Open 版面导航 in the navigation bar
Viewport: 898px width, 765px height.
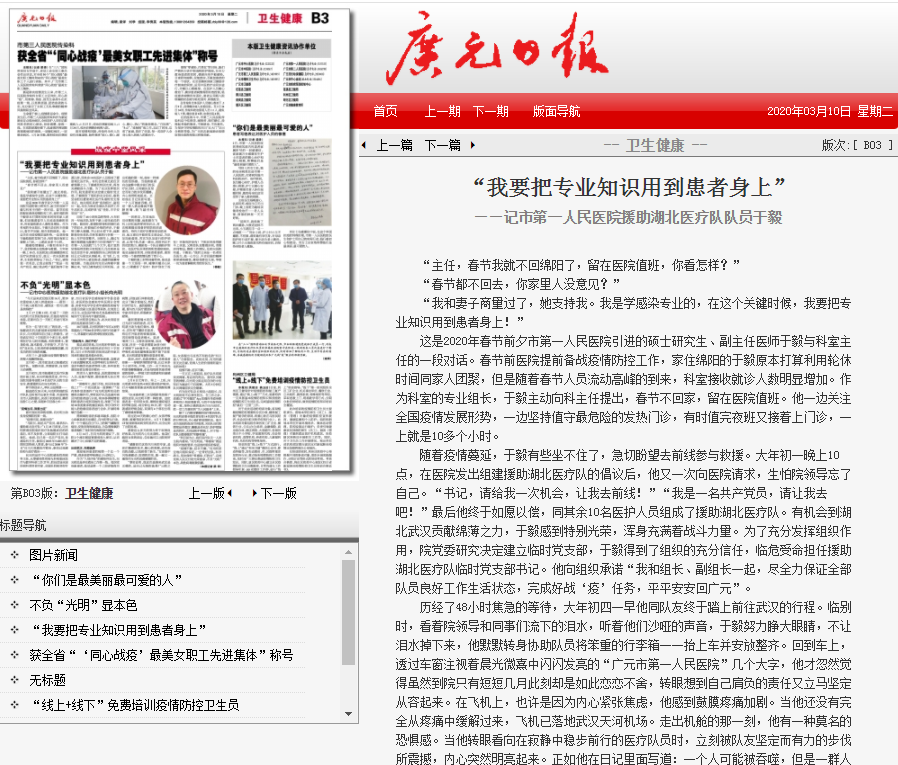(556, 111)
